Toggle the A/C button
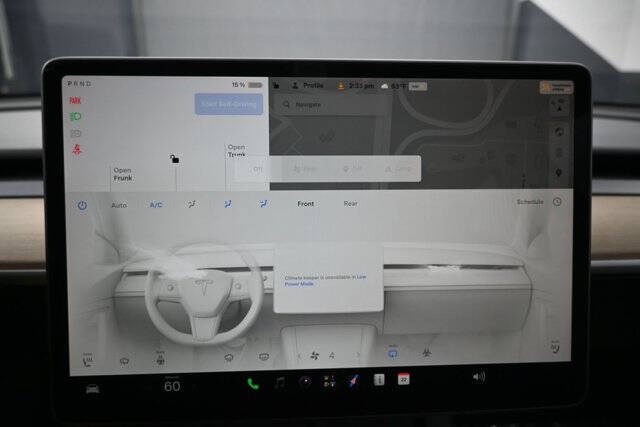The height and width of the screenshot is (427, 640). click(x=156, y=205)
